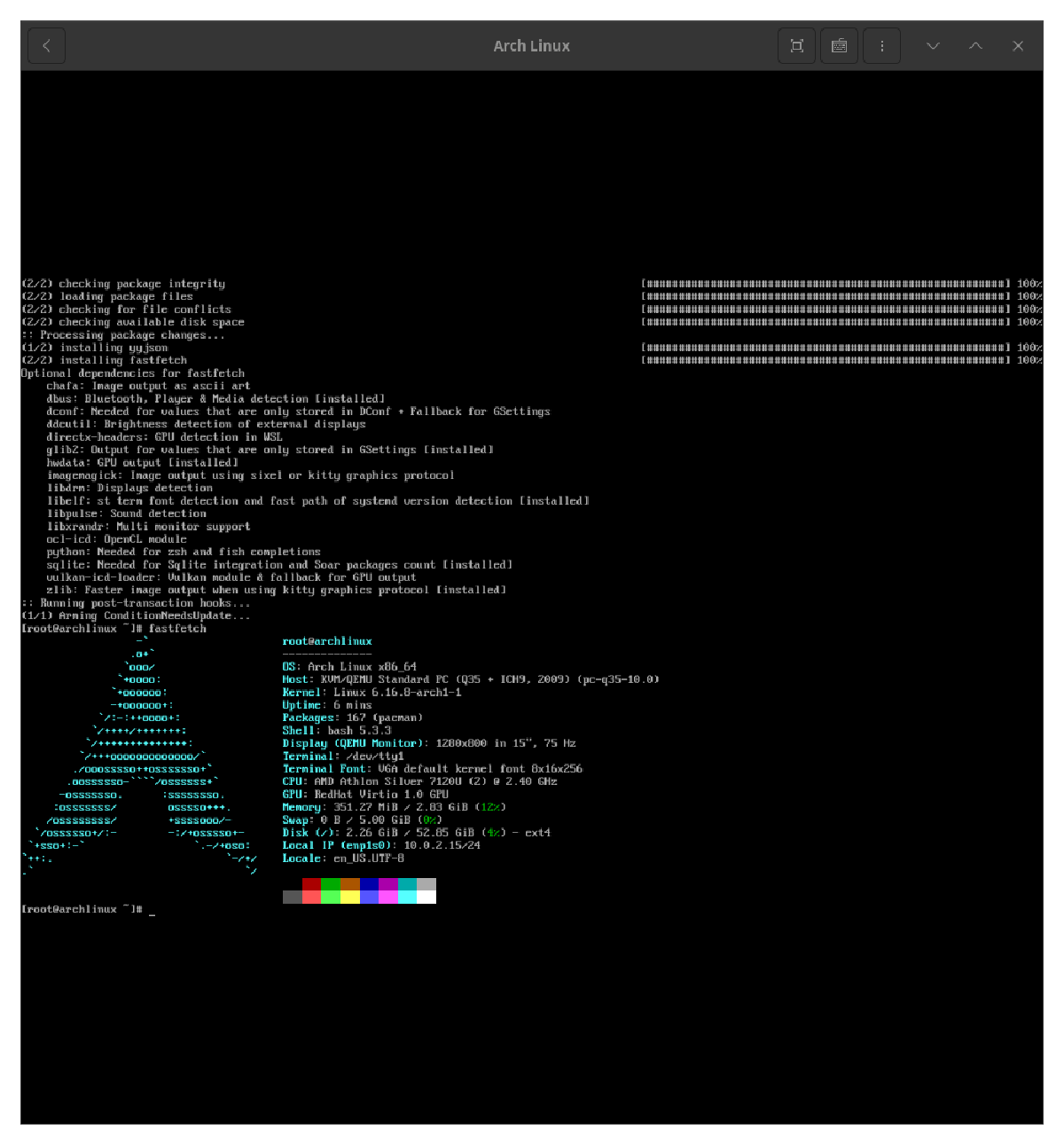The image size is (1064, 1145).
Task: Maximize the Arch Linux window
Action: (975, 46)
